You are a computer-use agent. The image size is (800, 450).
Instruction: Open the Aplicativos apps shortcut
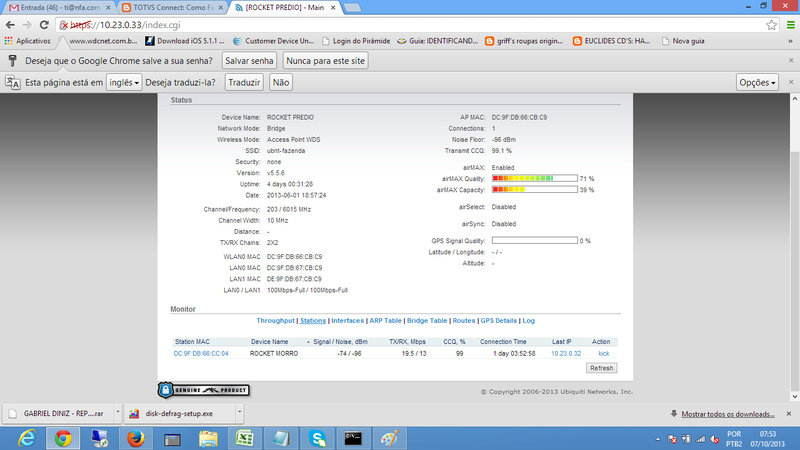click(x=28, y=41)
